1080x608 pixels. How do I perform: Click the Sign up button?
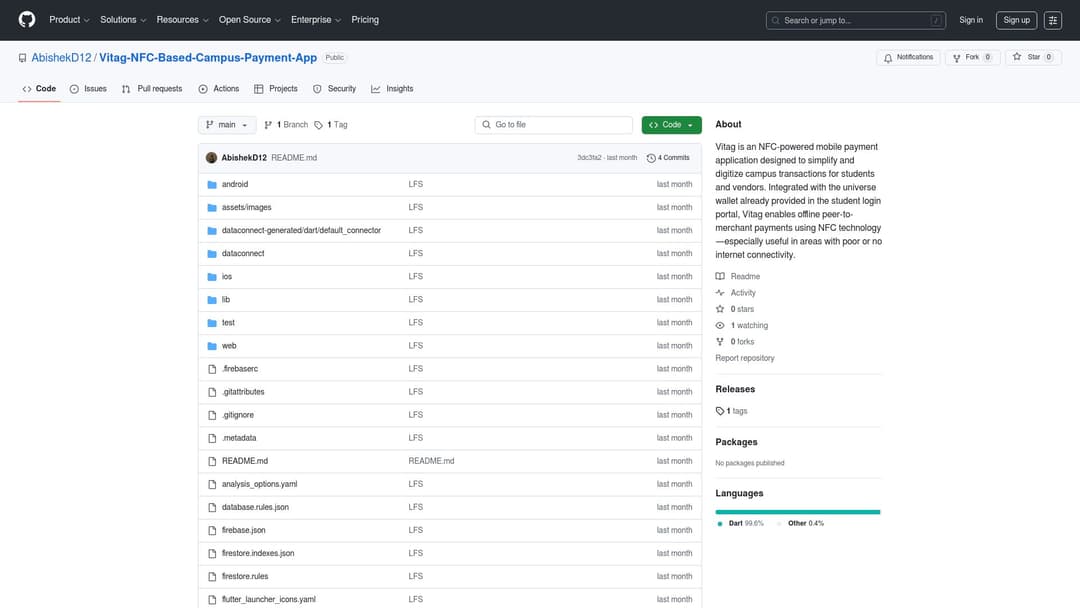[1016, 20]
